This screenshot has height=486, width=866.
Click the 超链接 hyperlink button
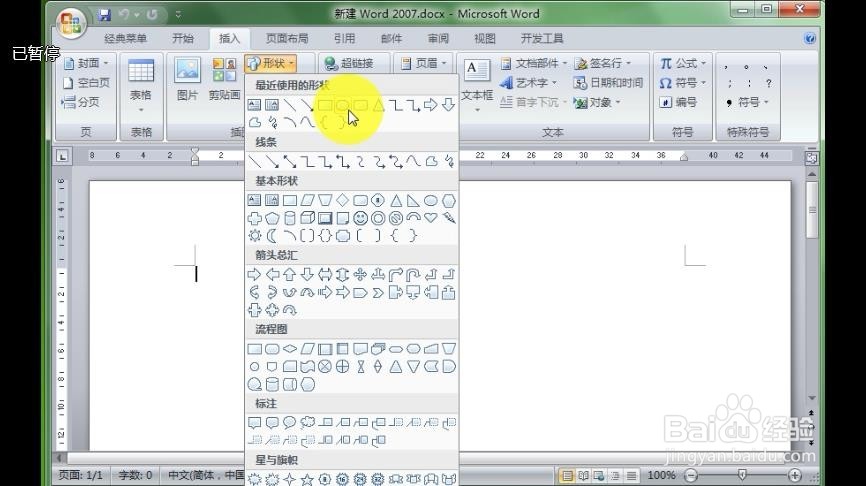[349, 64]
